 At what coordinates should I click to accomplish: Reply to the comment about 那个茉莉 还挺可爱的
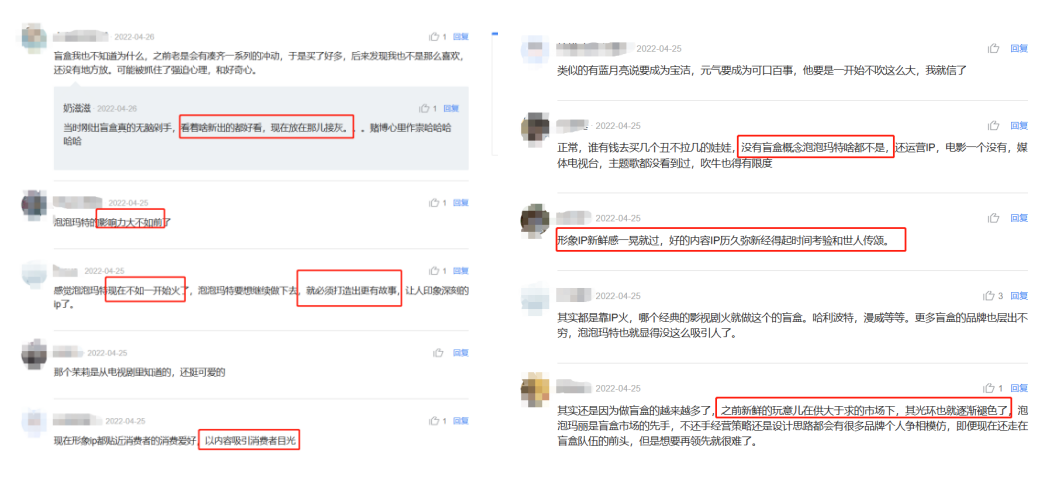click(461, 352)
